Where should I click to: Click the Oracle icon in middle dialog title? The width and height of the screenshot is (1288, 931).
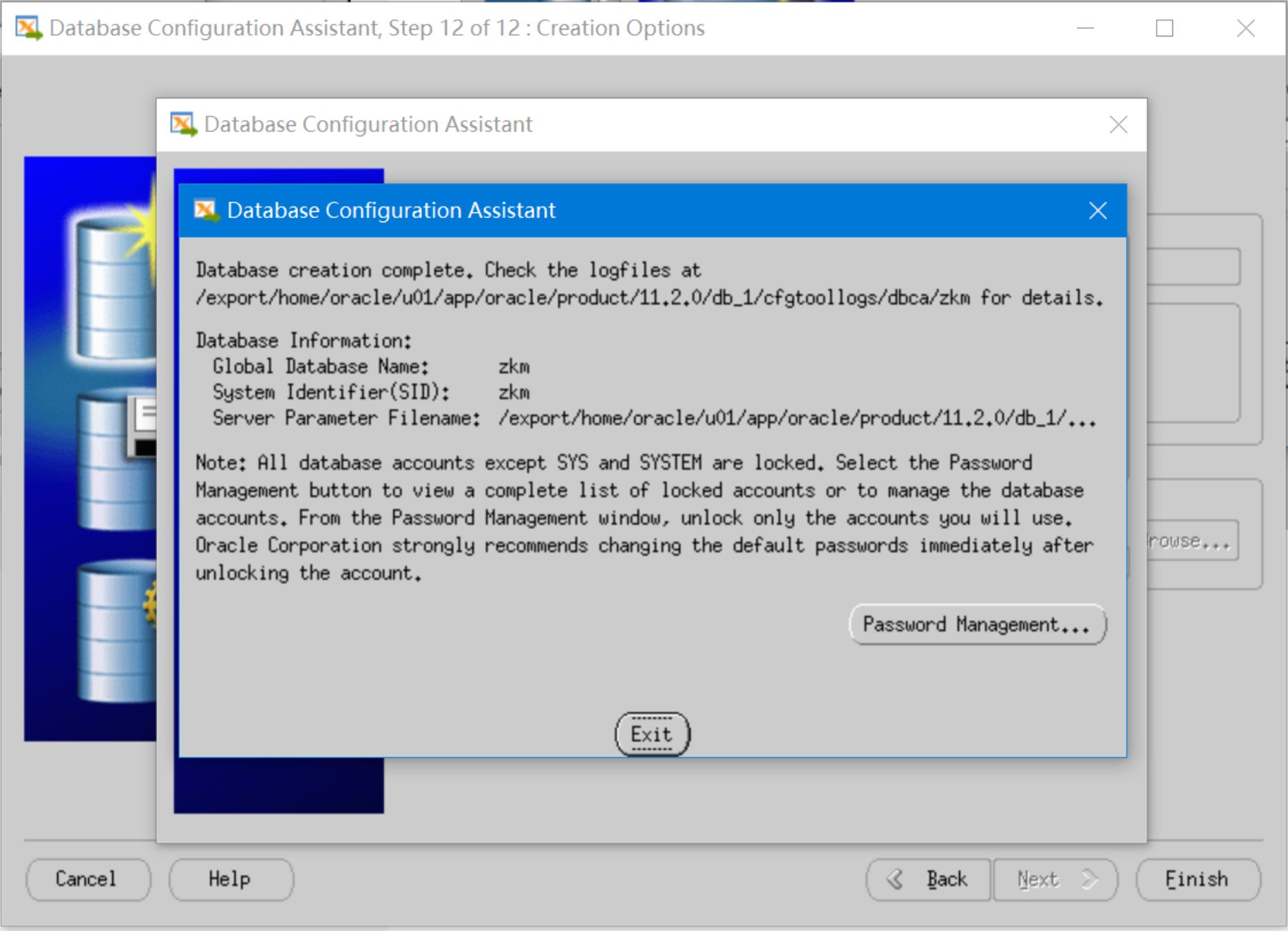[183, 125]
